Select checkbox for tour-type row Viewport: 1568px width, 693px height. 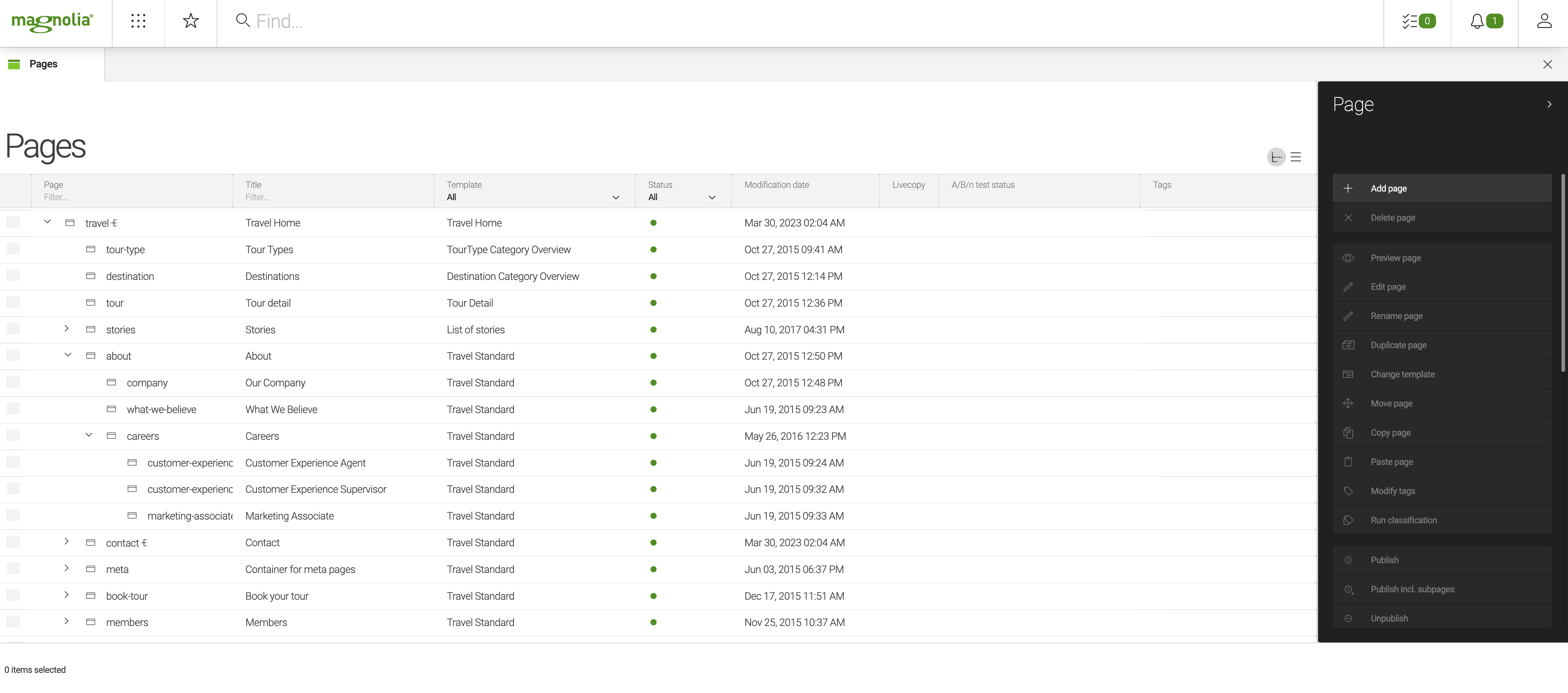pyautogui.click(x=13, y=249)
